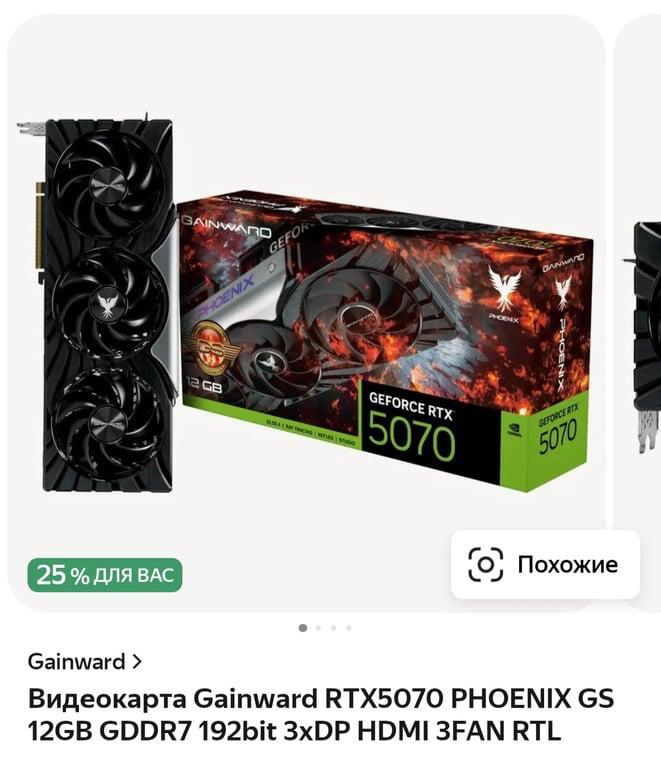The width and height of the screenshot is (661, 768).
Task: Open the Gainward brand link
Action: [x=76, y=662]
